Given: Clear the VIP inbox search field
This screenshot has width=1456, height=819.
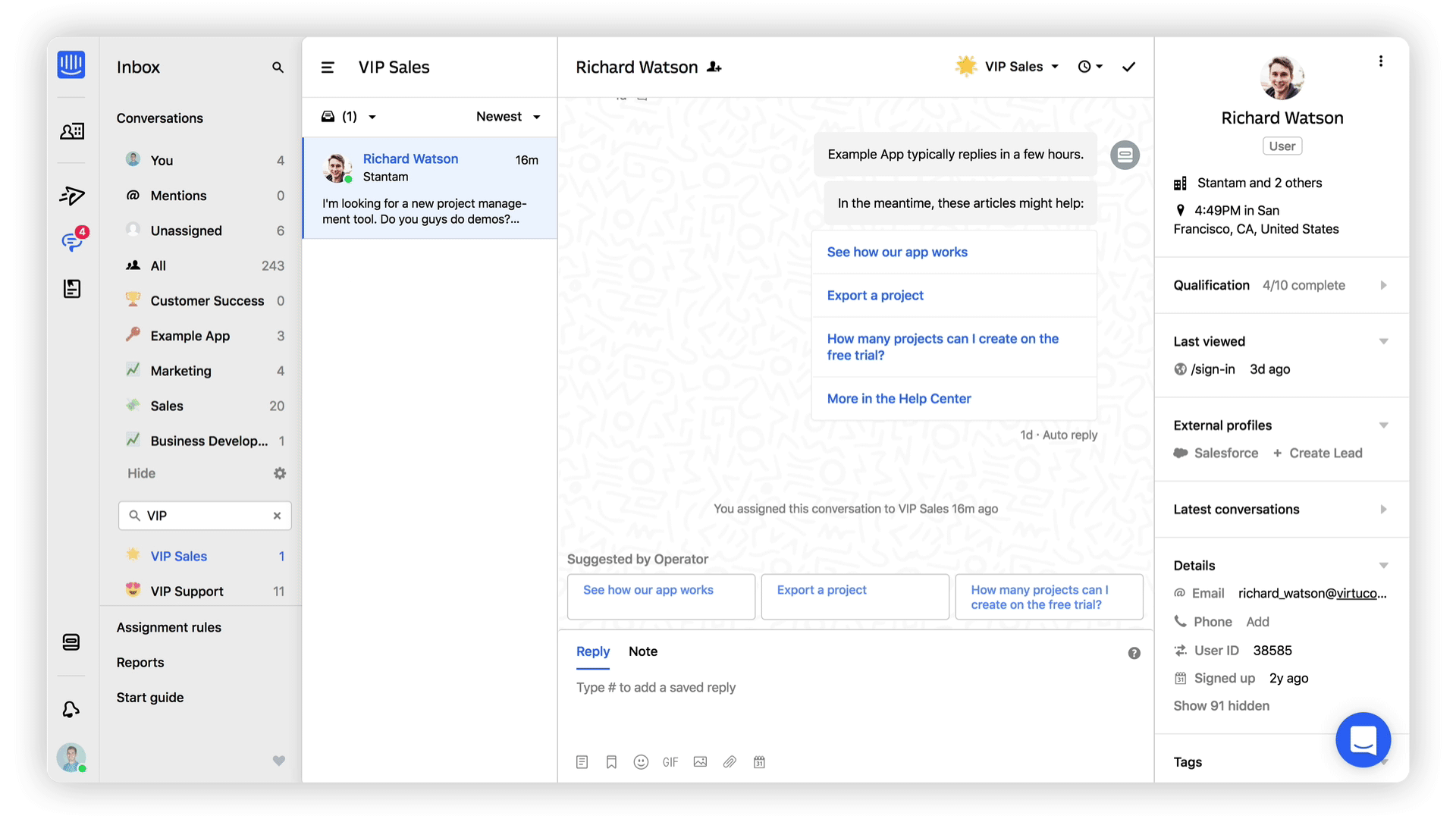Looking at the screenshot, I should pyautogui.click(x=277, y=516).
